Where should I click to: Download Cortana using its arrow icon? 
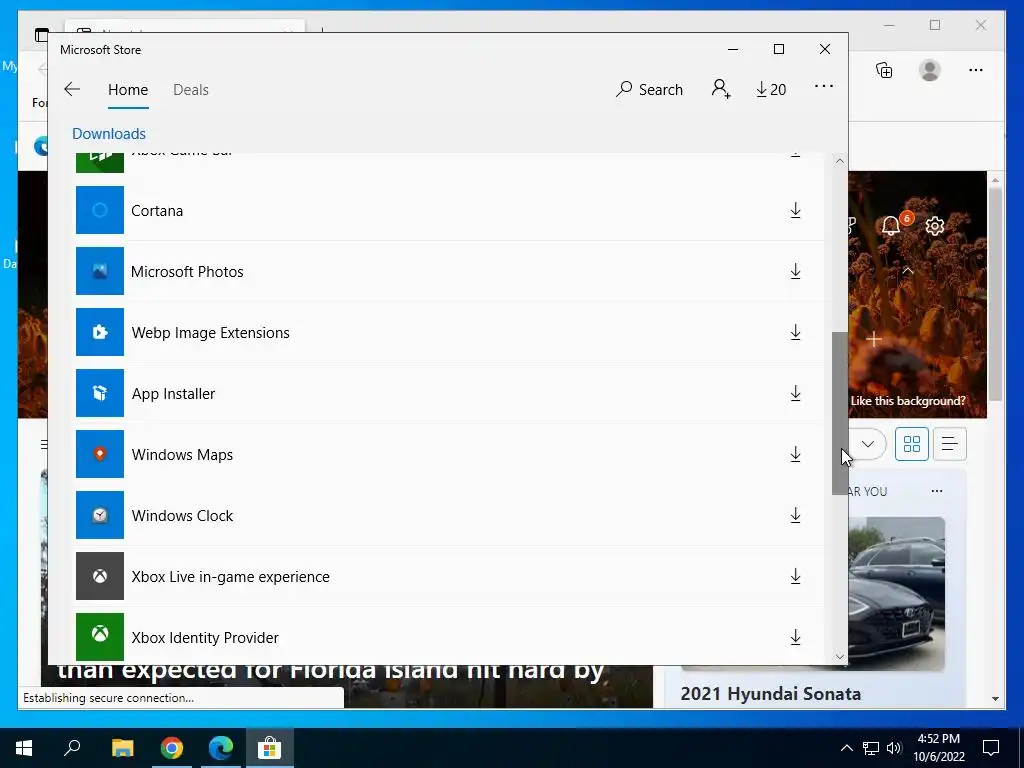pos(795,210)
